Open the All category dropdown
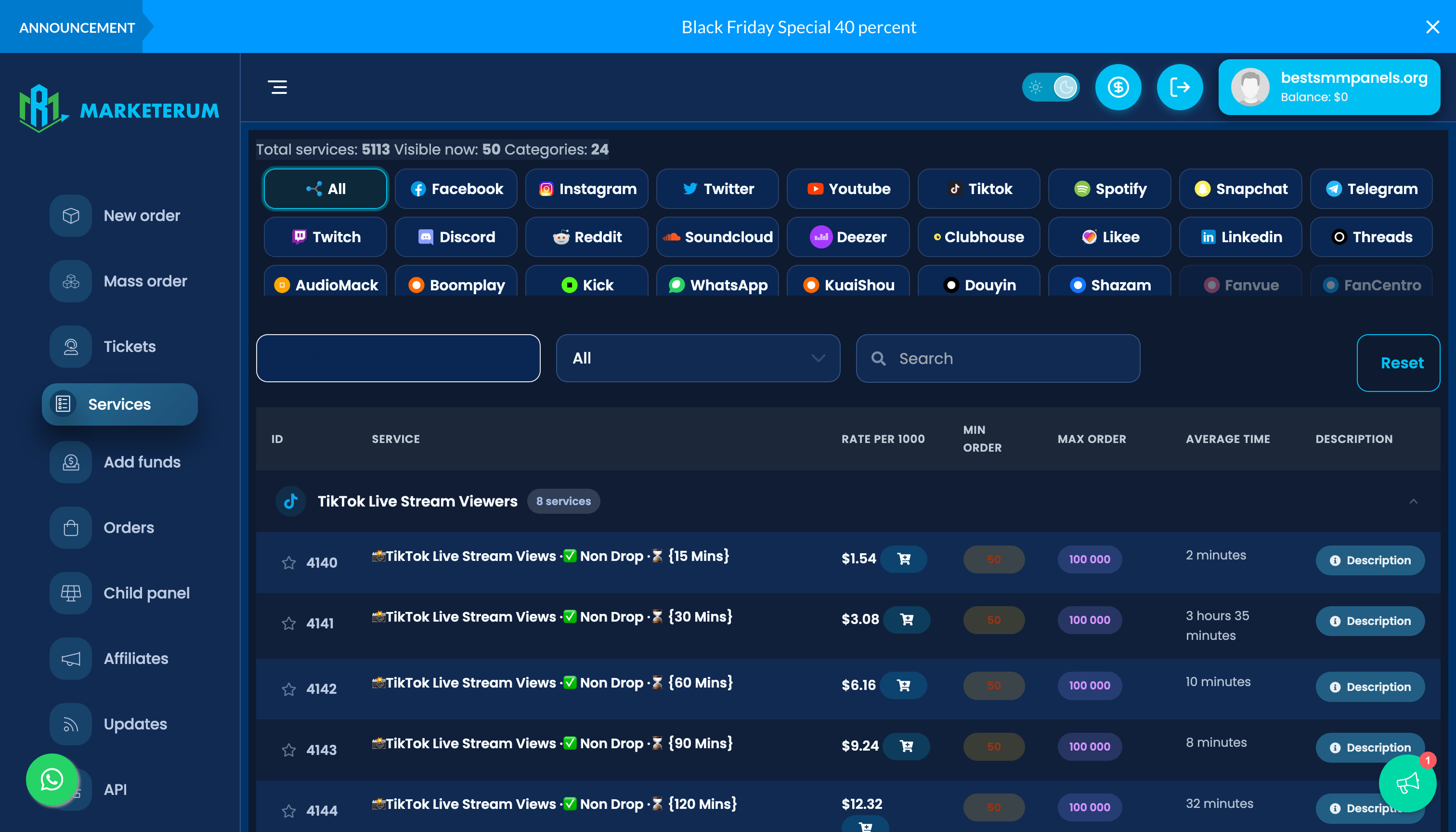The height and width of the screenshot is (832, 1456). click(698, 358)
